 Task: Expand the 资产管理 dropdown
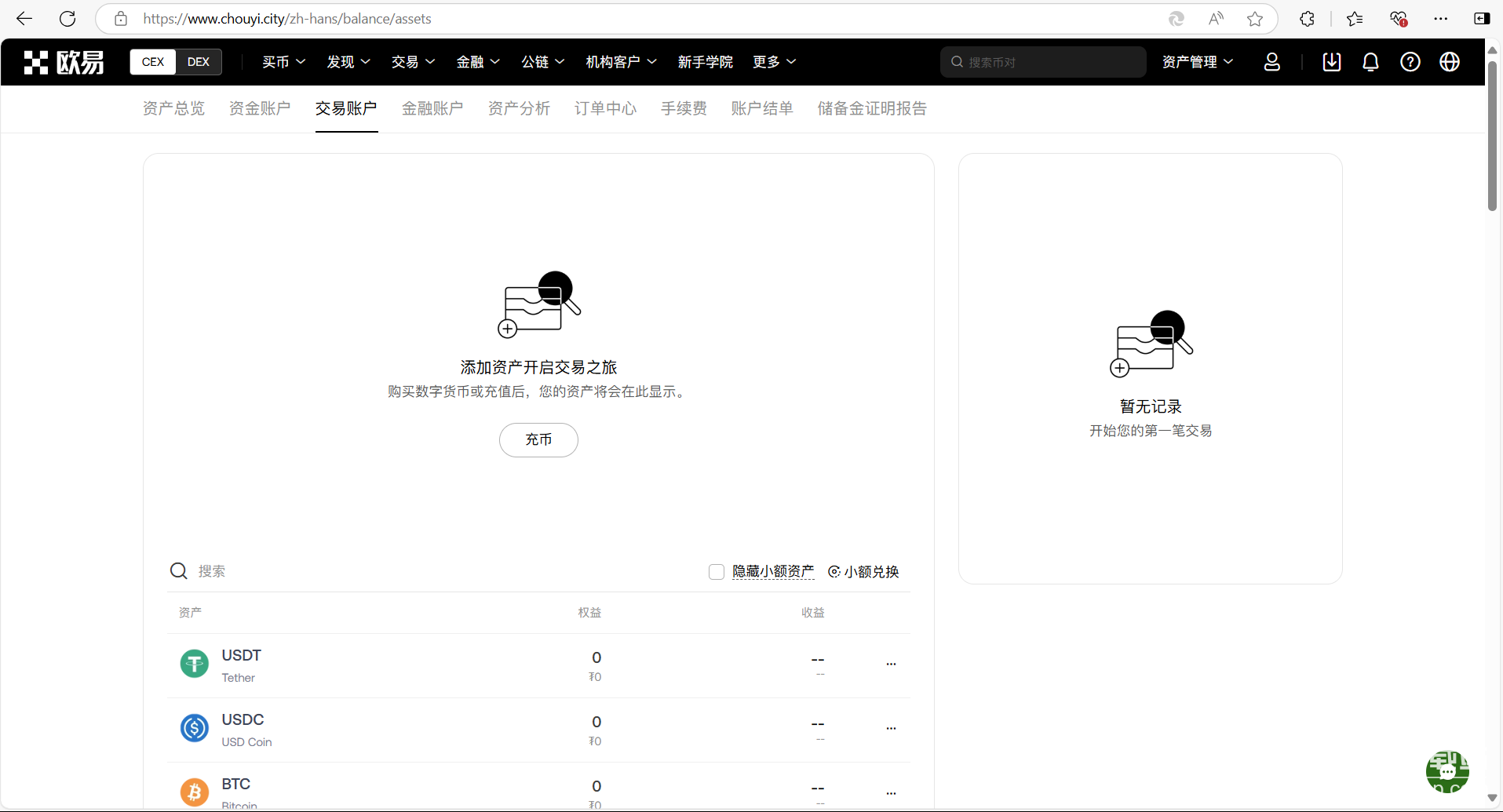(1197, 62)
